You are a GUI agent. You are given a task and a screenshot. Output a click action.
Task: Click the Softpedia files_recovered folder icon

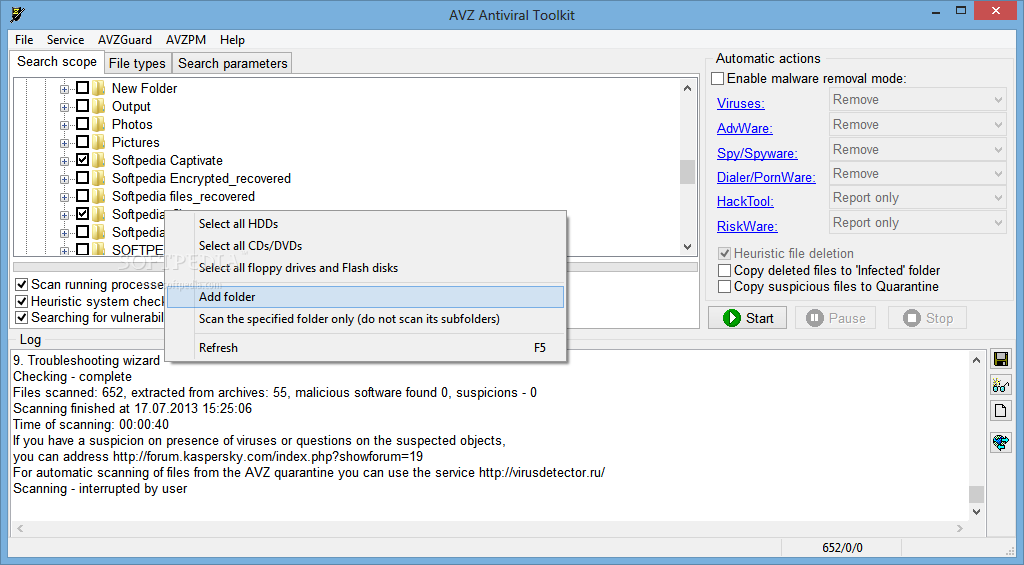99,196
